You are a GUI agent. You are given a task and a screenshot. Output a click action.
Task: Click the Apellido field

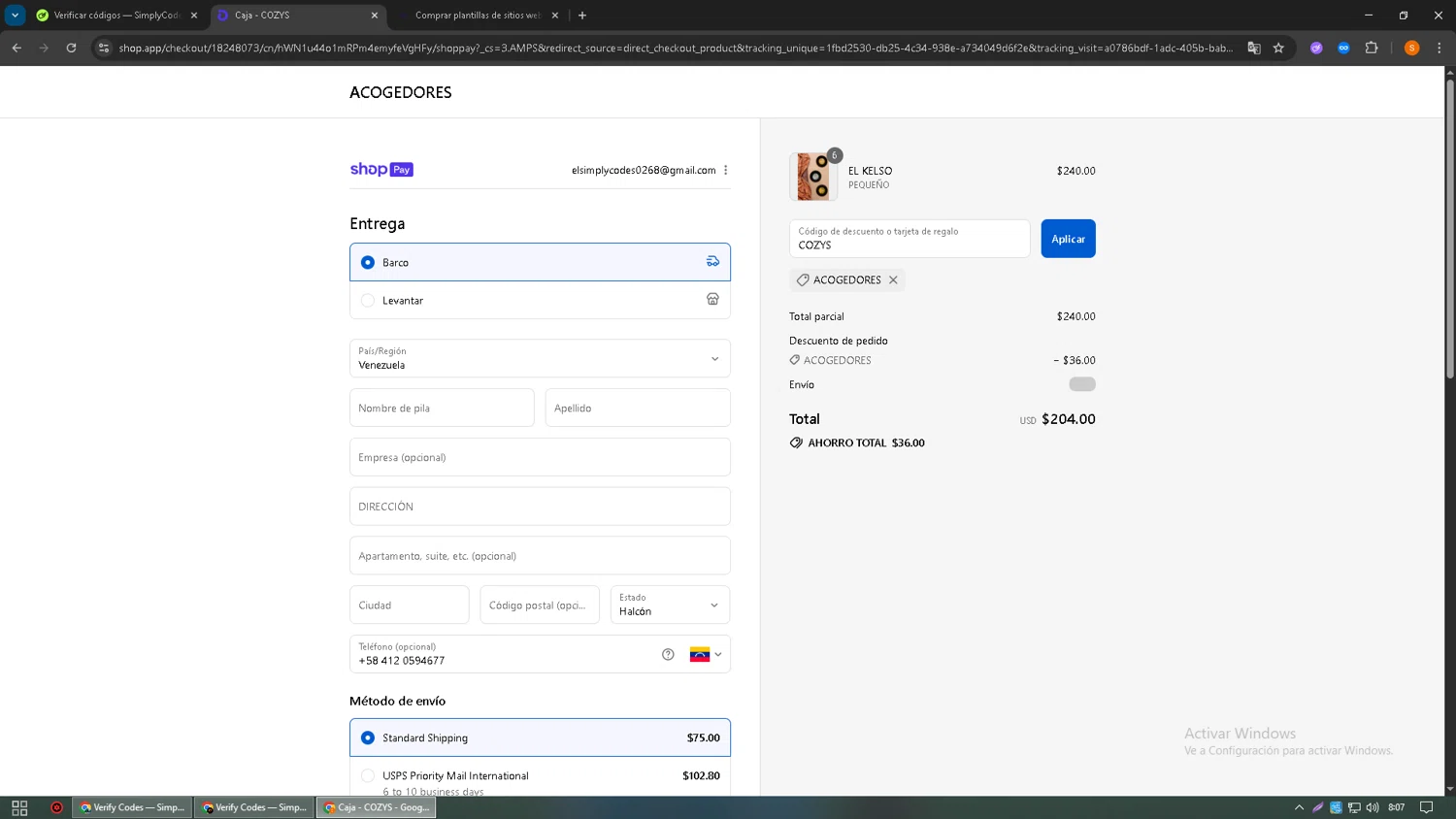(638, 408)
